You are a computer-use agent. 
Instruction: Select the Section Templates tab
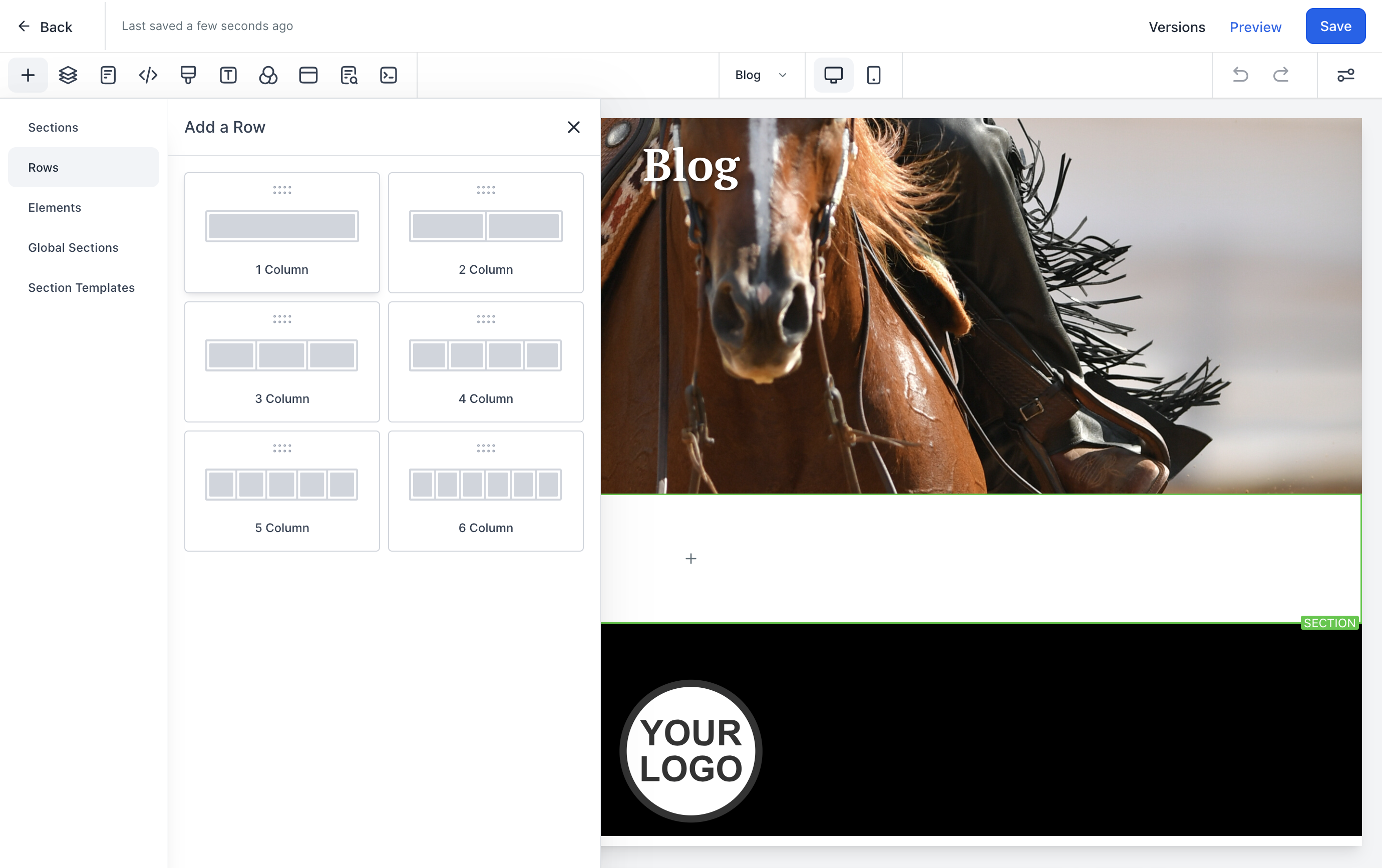[83, 287]
